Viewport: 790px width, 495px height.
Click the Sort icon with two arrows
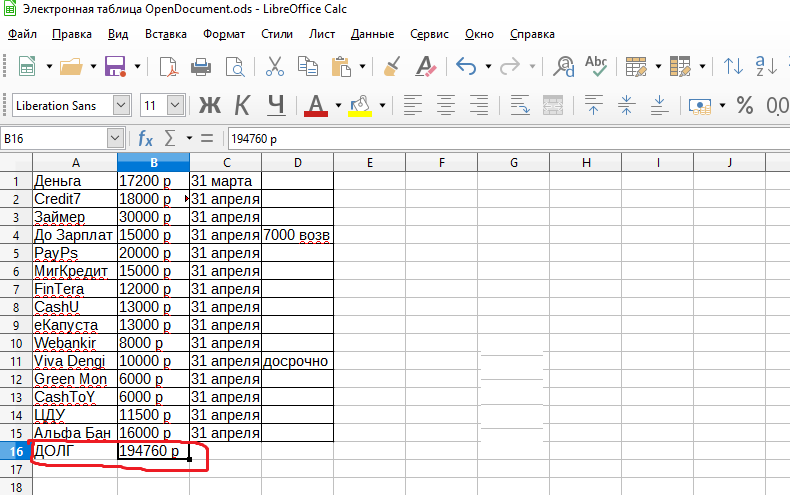click(733, 67)
